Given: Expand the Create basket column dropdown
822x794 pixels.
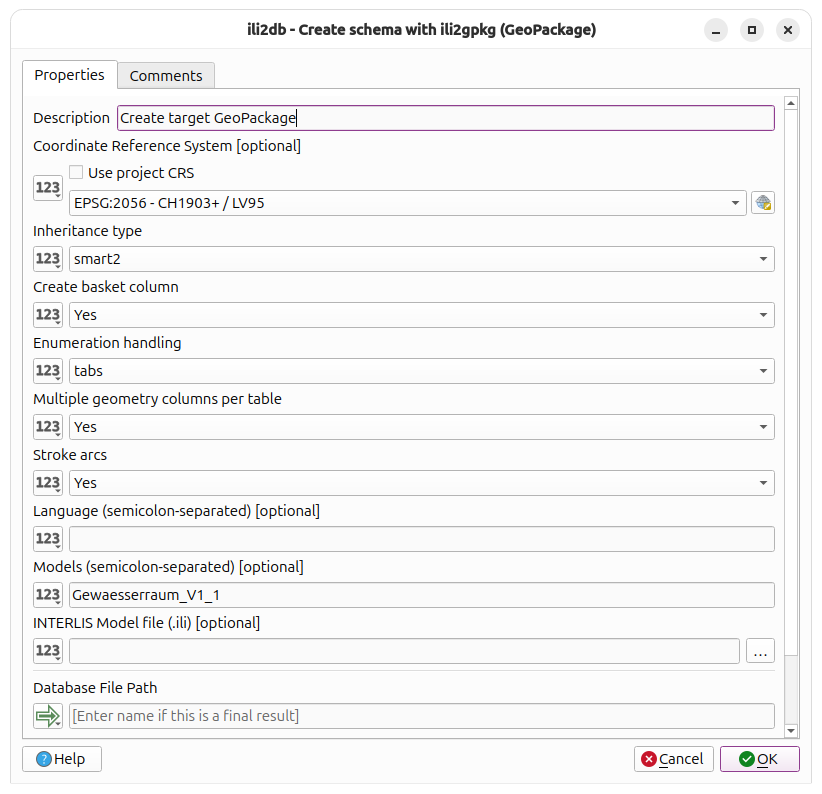Looking at the screenshot, I should pyautogui.click(x=421, y=315).
